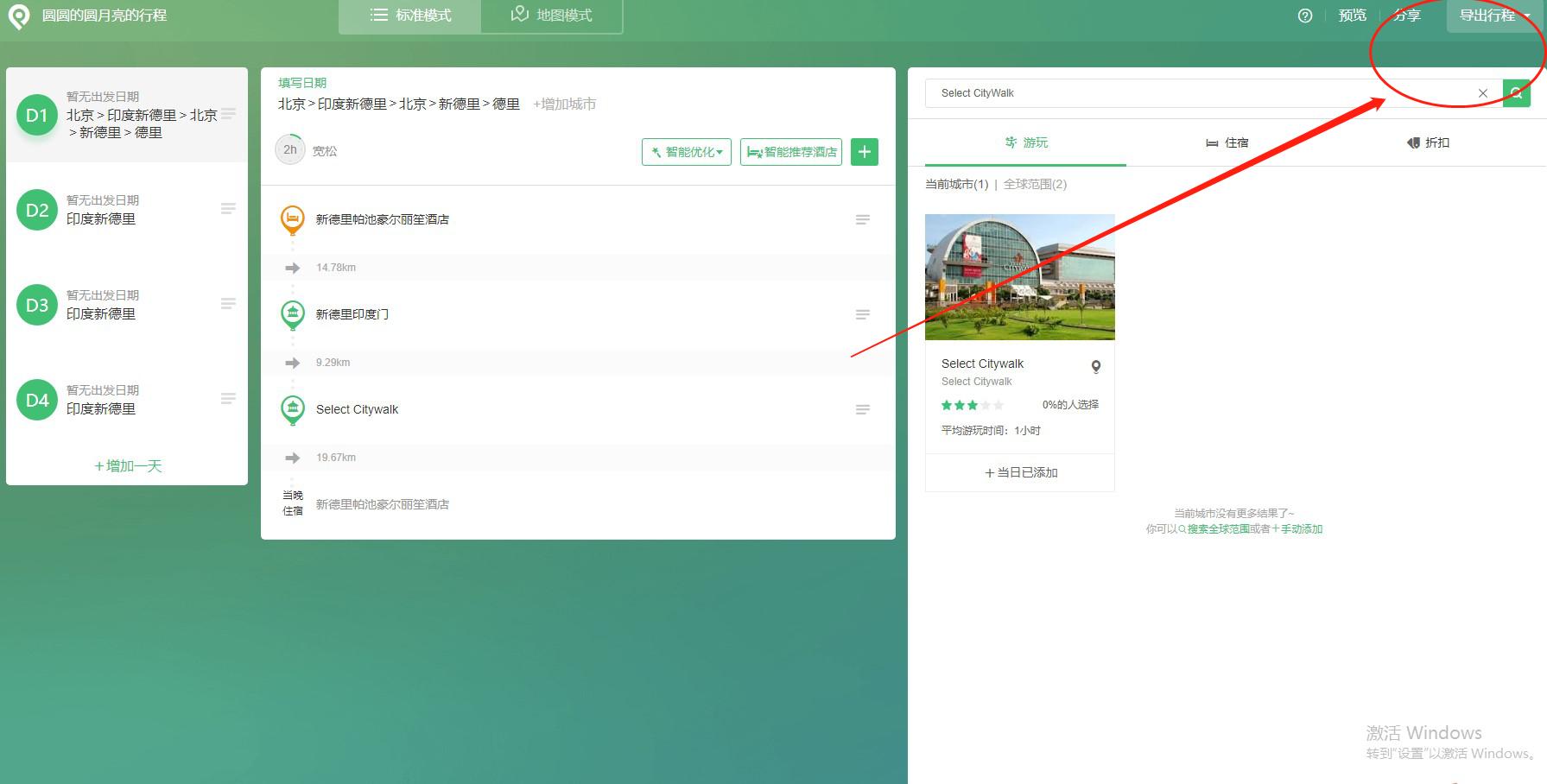The image size is (1547, 784).
Task: Click the green search magnifier icon
Action: (x=1516, y=92)
